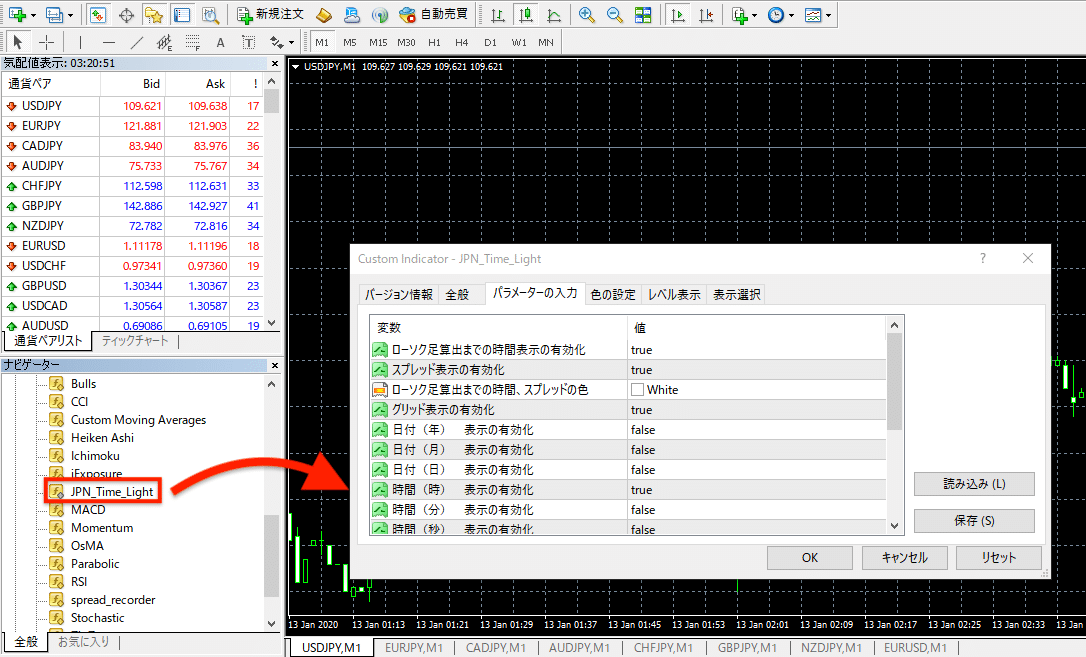The height and width of the screenshot is (657, 1086).
Task: Select the cursor arrow tool
Action: (x=18, y=42)
